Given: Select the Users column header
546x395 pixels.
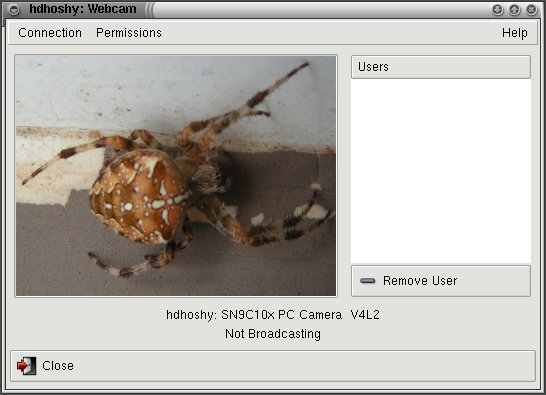Looking at the screenshot, I should point(441,67).
